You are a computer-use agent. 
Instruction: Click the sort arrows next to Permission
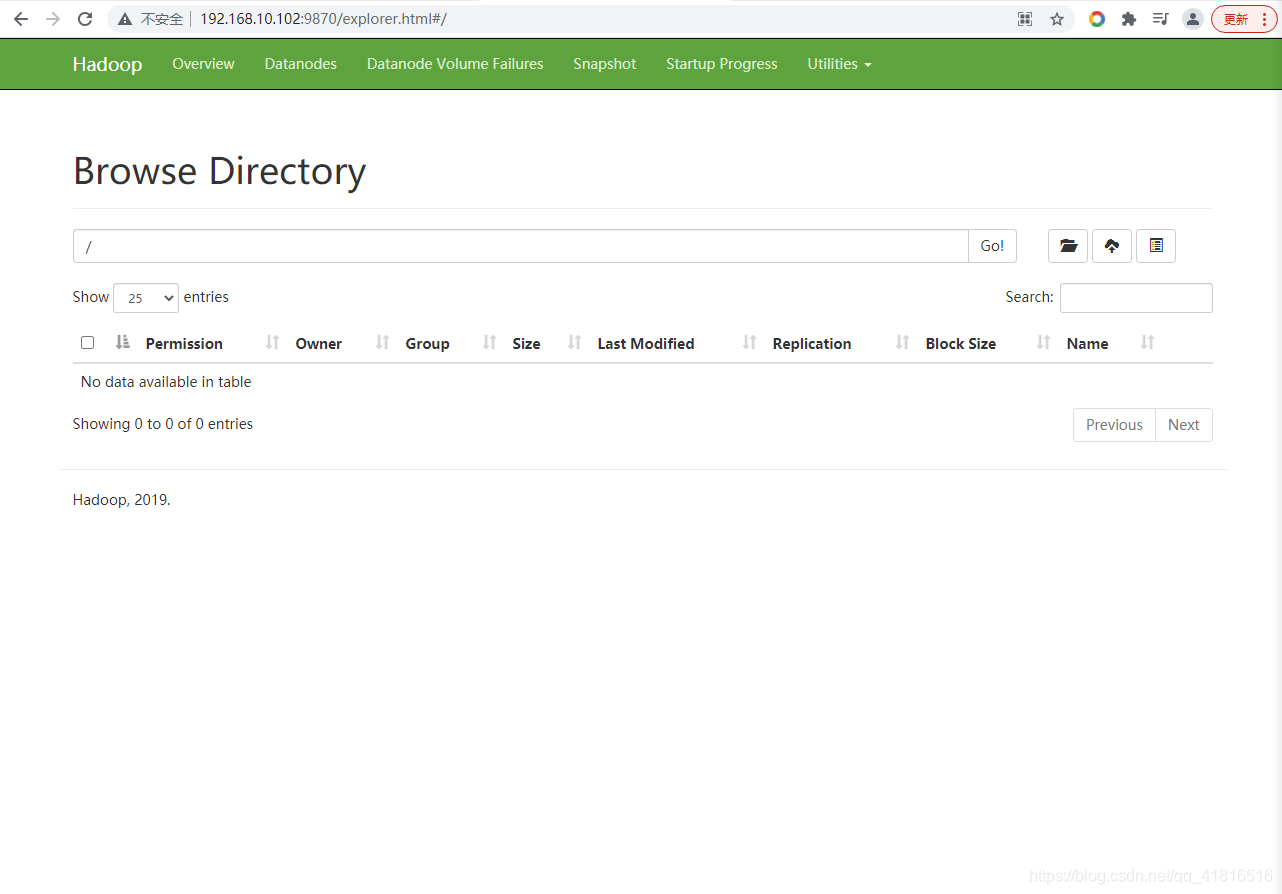[272, 342]
